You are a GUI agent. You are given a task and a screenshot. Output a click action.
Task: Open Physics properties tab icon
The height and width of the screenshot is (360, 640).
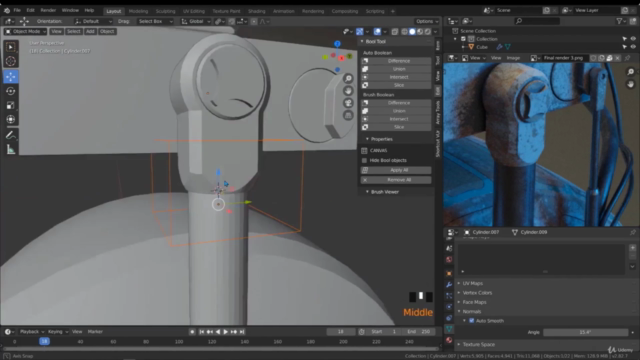coord(449,307)
